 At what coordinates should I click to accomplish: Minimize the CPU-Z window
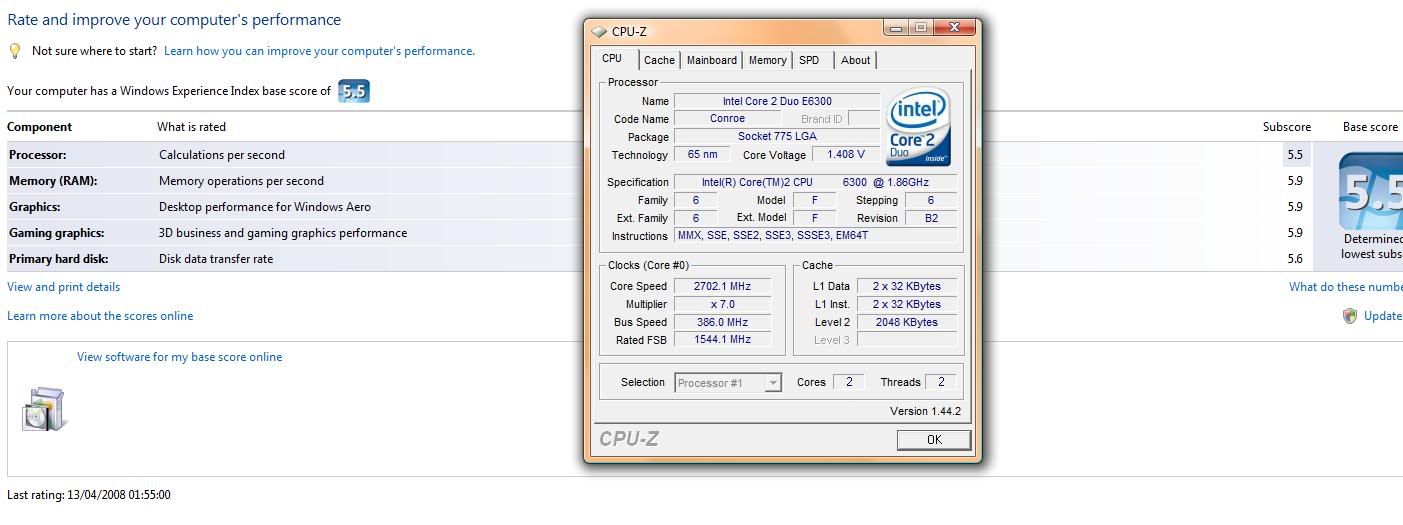pos(896,28)
